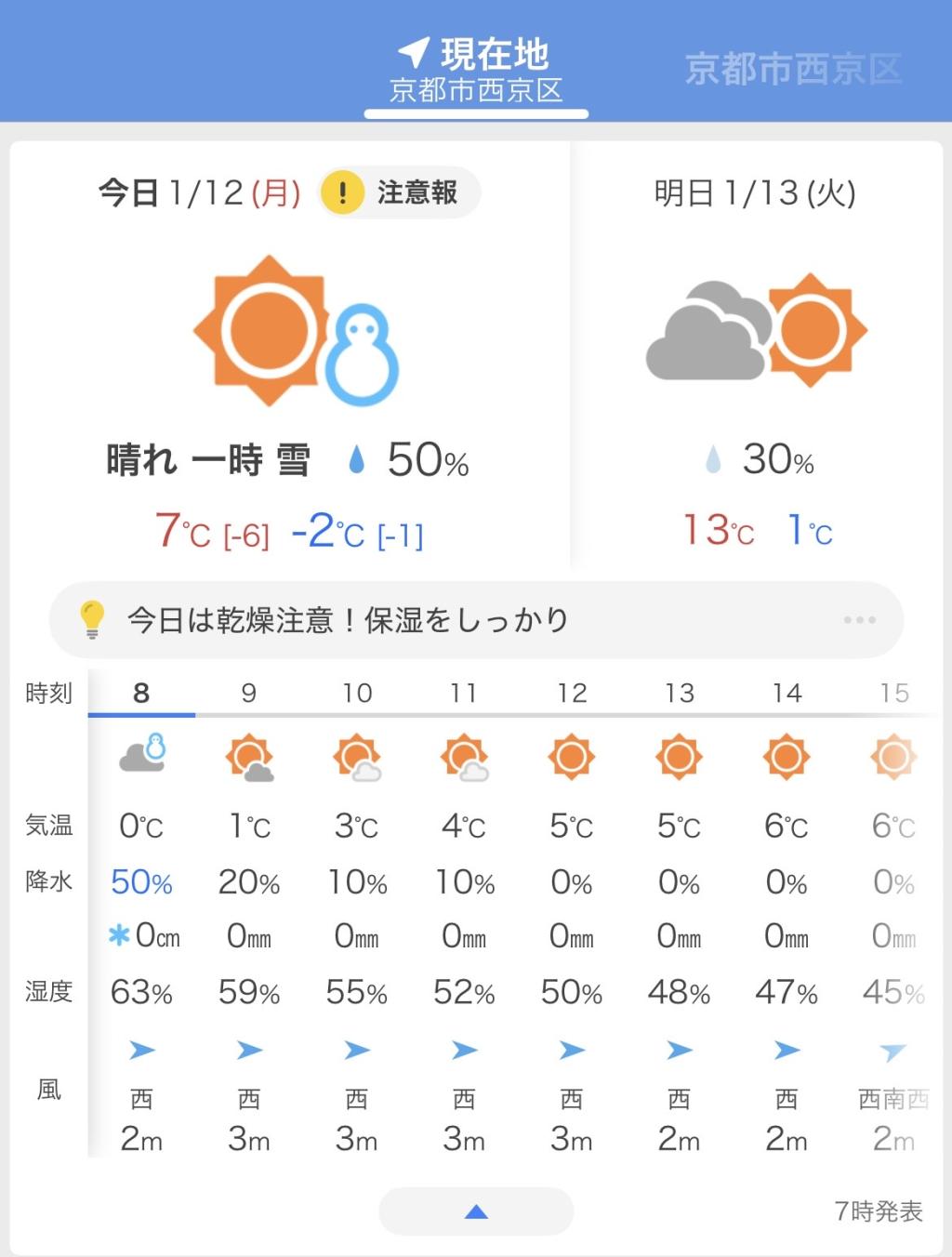The image size is (952, 1257).
Task: Tap tomorrow's cloudy-then-sunny weather icon
Action: coord(756,330)
